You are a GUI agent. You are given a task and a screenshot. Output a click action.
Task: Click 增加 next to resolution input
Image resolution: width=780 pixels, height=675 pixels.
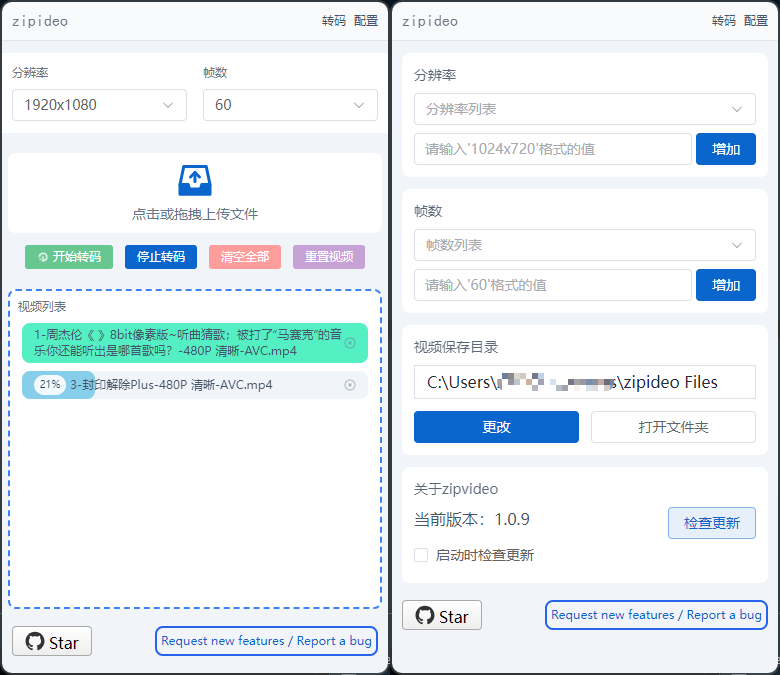[x=726, y=149]
